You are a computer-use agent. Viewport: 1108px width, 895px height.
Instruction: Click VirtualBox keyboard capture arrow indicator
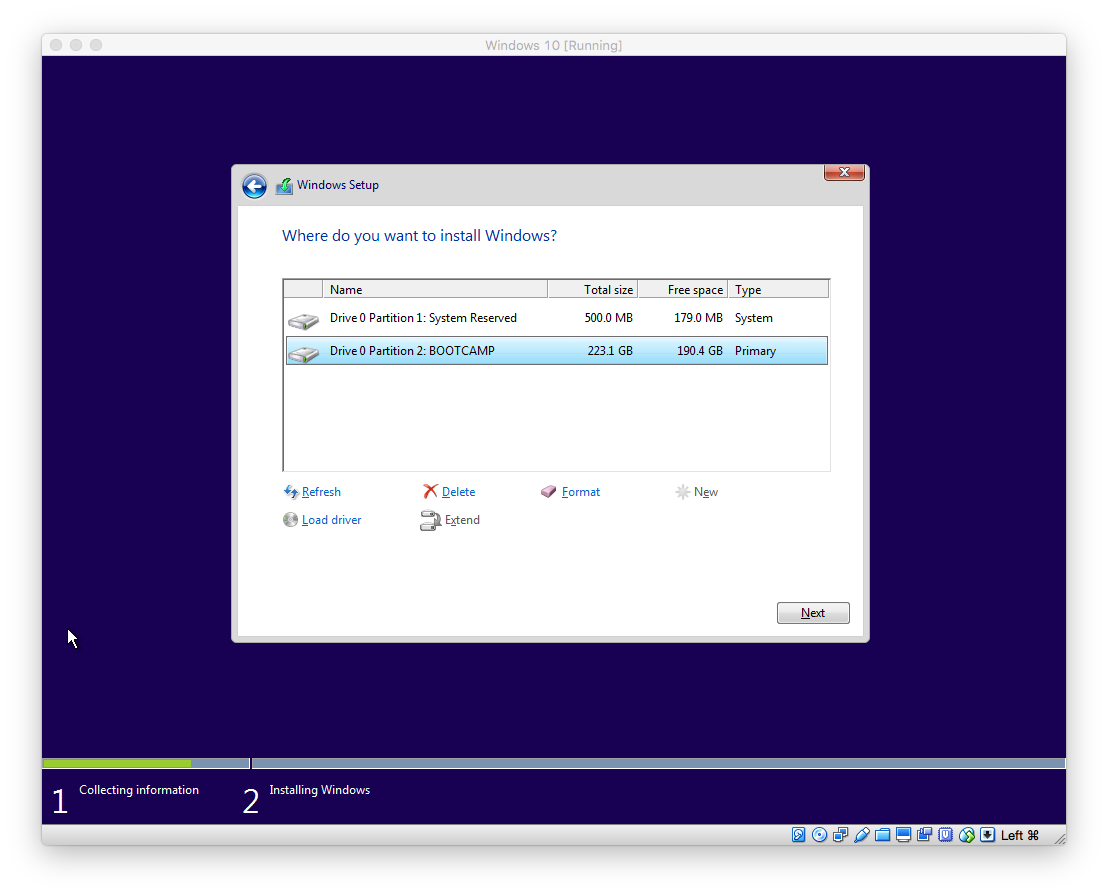click(x=988, y=835)
